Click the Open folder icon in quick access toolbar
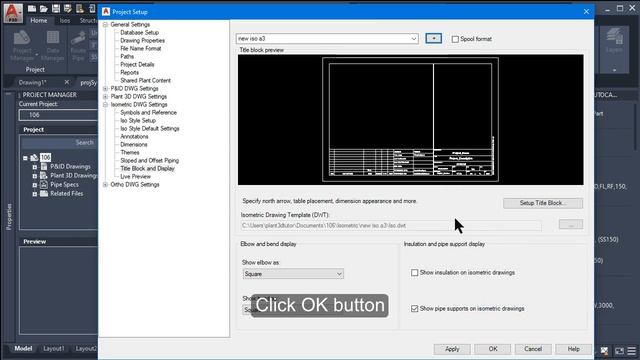This screenshot has height=360, width=640. click(44, 9)
